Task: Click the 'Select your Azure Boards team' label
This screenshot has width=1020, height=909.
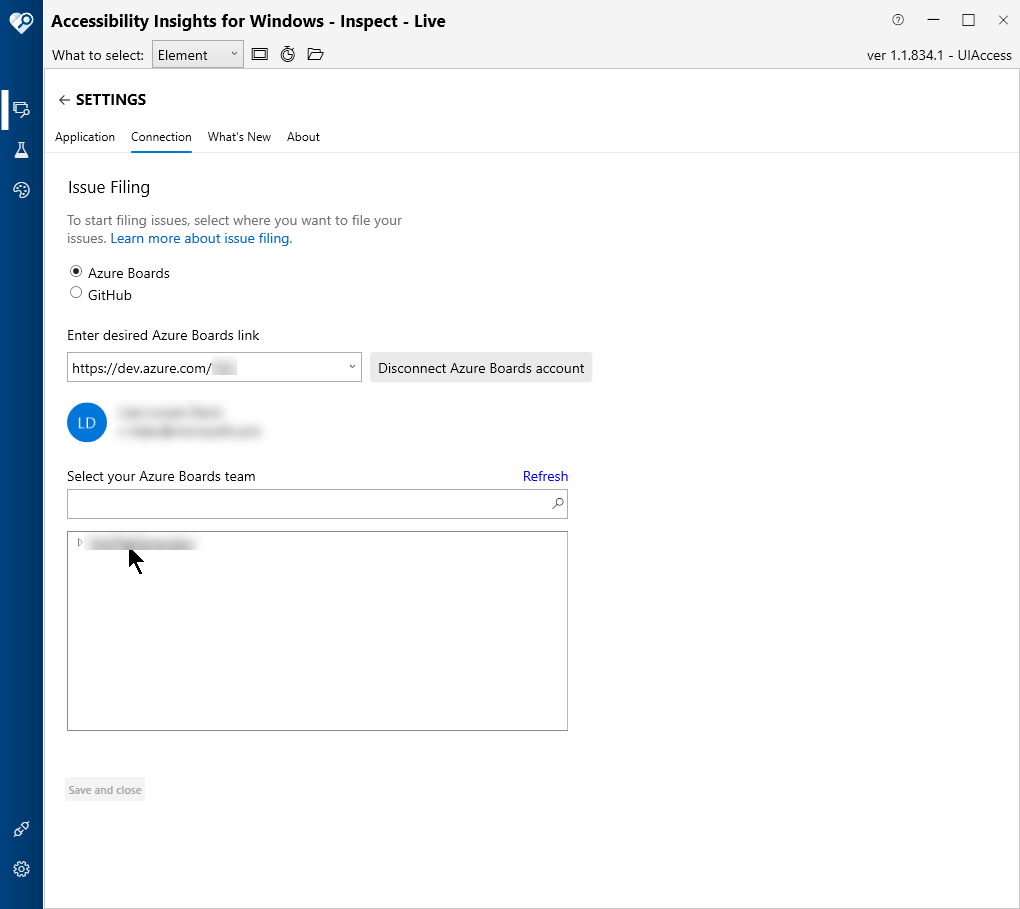Action: click(161, 476)
